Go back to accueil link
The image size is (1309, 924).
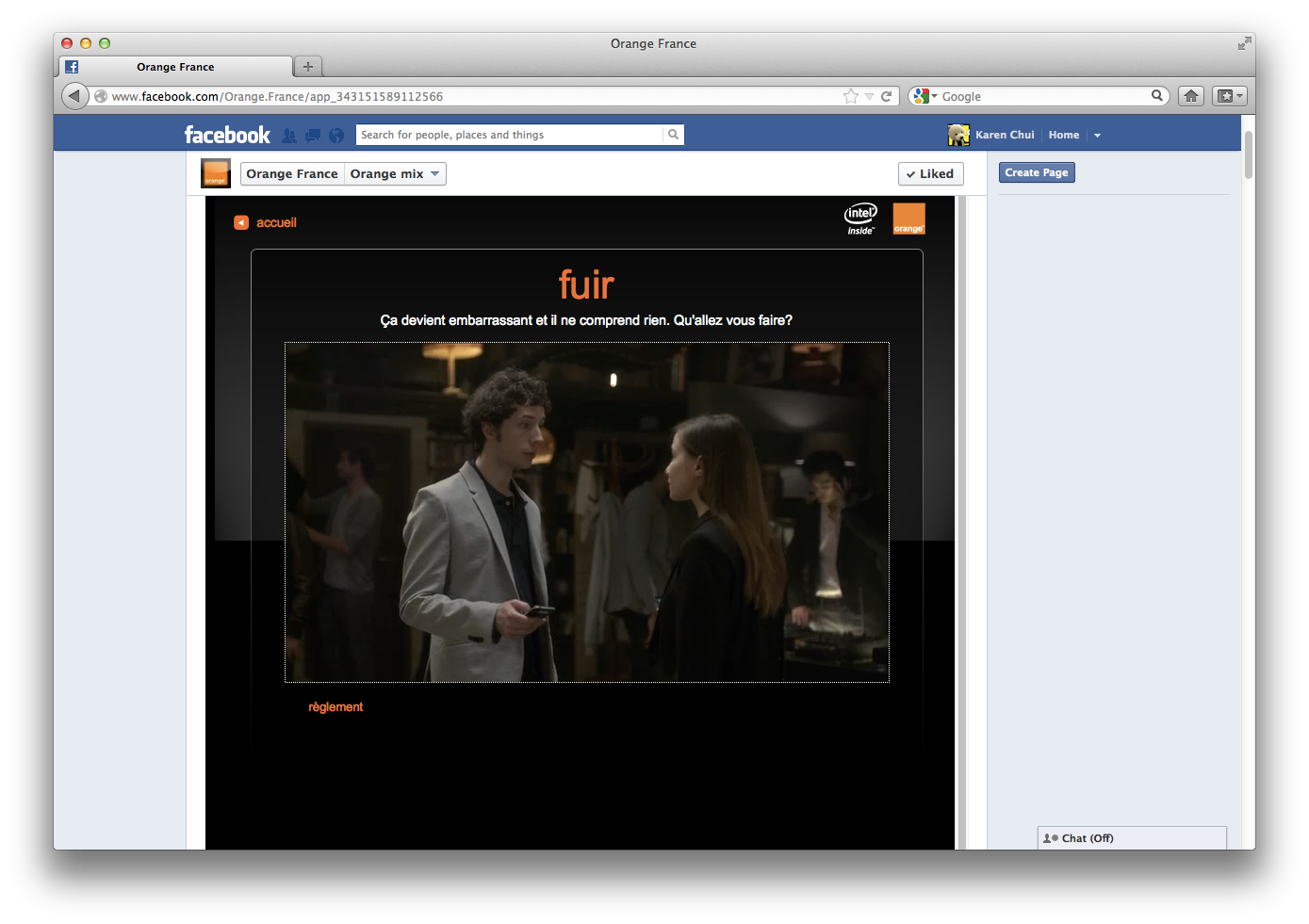276,222
